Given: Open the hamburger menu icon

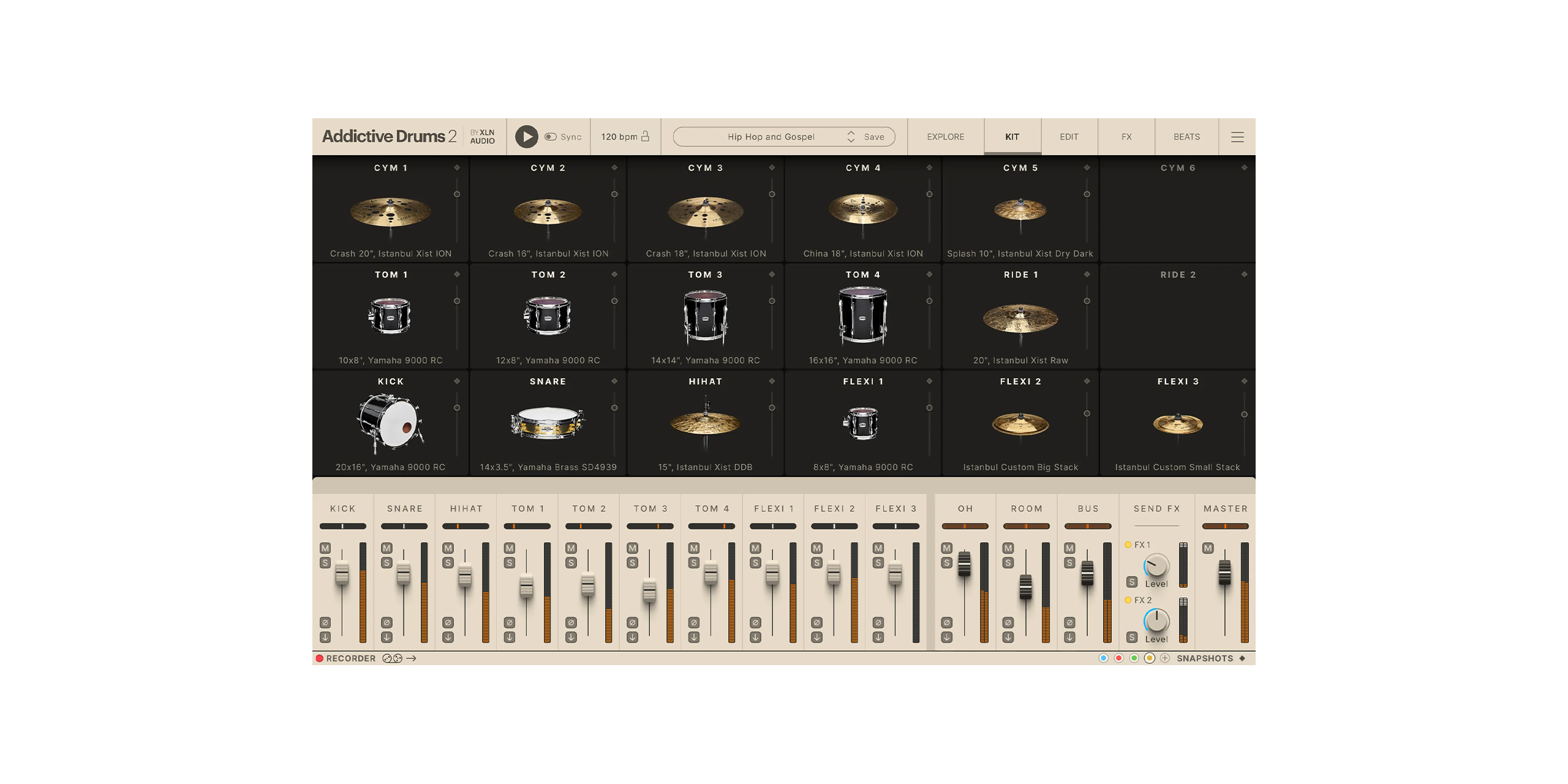Looking at the screenshot, I should [1237, 137].
